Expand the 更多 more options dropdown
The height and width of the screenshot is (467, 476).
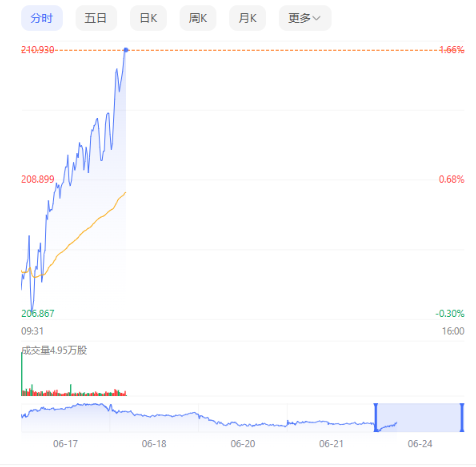(x=305, y=18)
